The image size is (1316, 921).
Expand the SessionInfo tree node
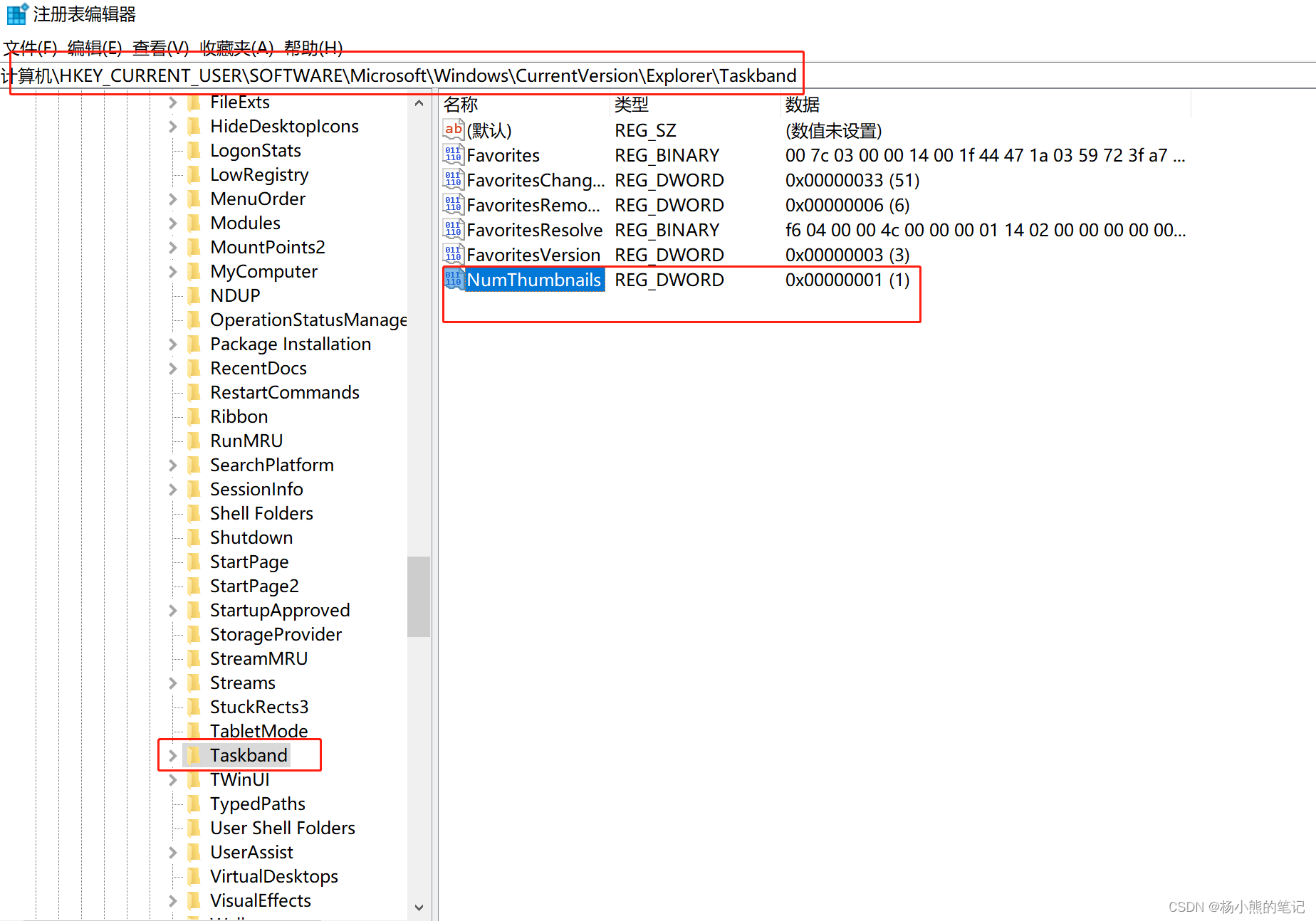(172, 490)
